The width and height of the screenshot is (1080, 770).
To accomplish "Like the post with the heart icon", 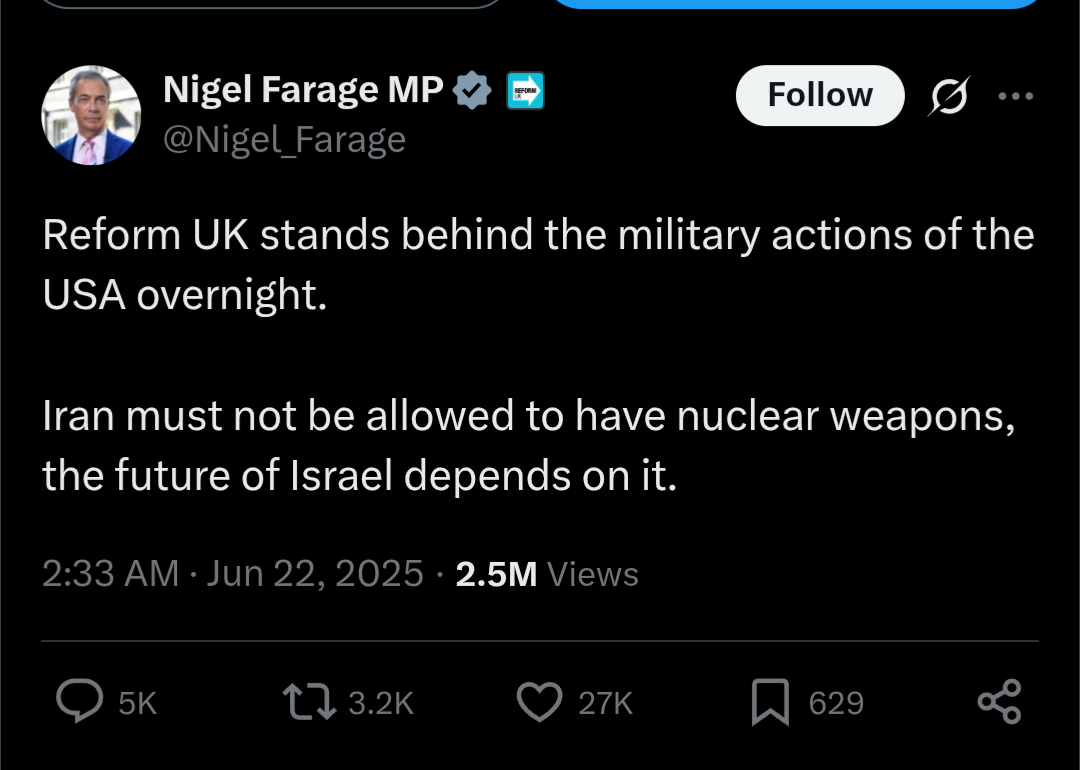I will [x=539, y=702].
